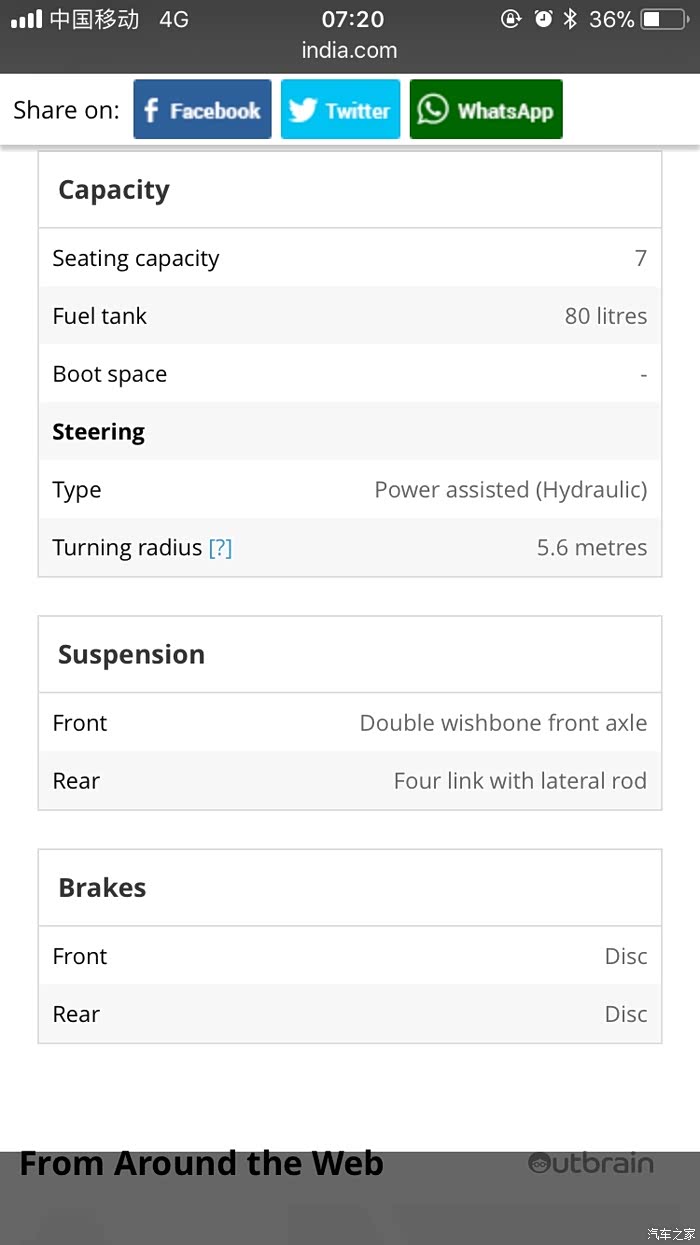Tap the cellular signal bars icon
Viewport: 700px width, 1245px height.
(x=27, y=19)
